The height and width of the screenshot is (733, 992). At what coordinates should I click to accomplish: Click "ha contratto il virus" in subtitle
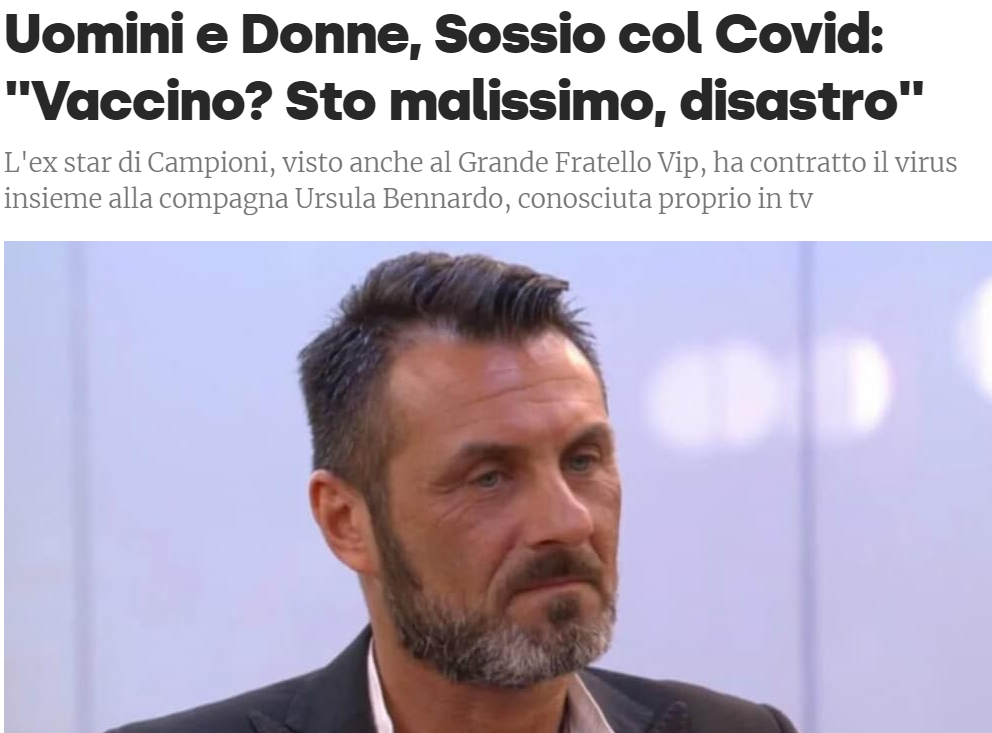pos(835,163)
